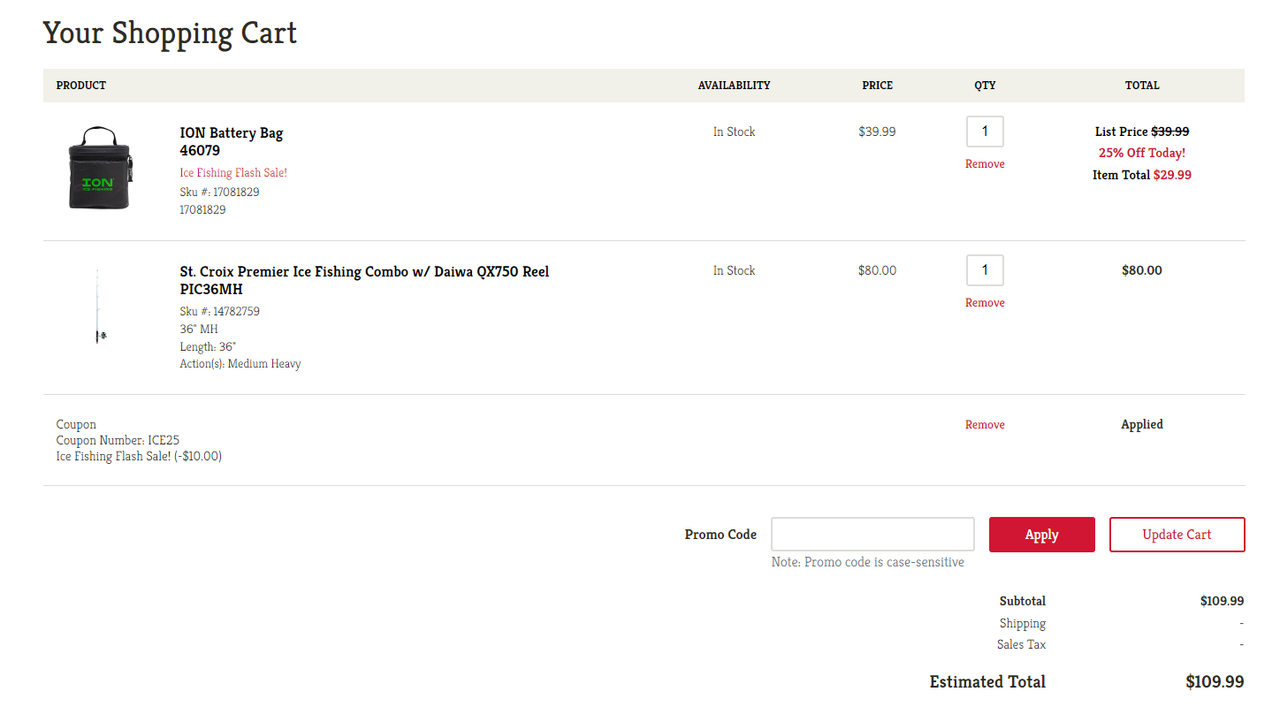The height and width of the screenshot is (713, 1280).
Task: Click the Note: Promo code is case-sensitive text
Action: coord(868,562)
